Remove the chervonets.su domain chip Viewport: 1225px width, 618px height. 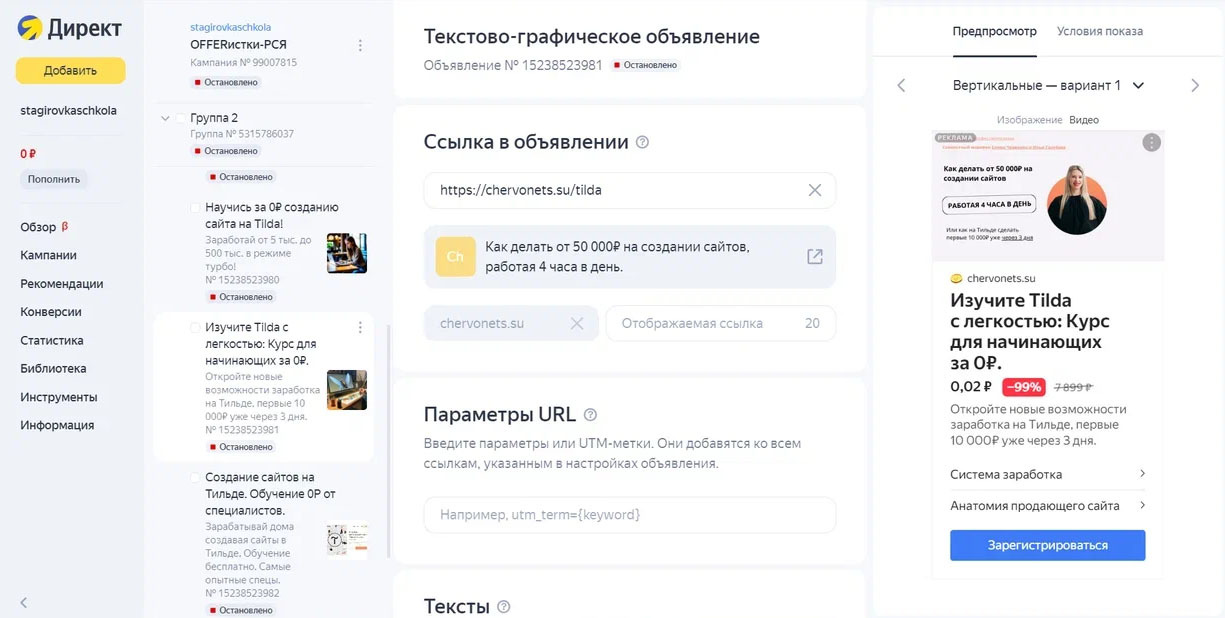577,323
